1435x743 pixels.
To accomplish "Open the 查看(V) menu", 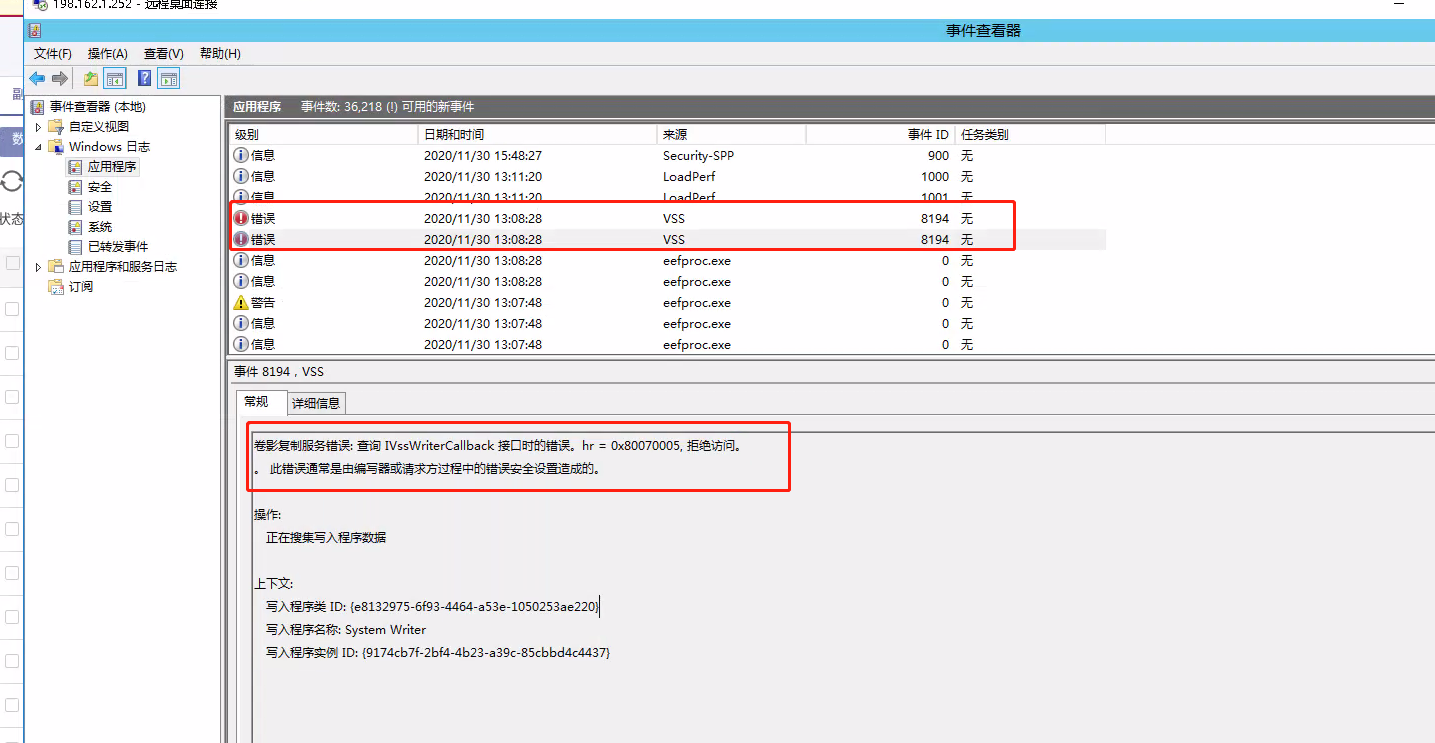I will point(164,54).
